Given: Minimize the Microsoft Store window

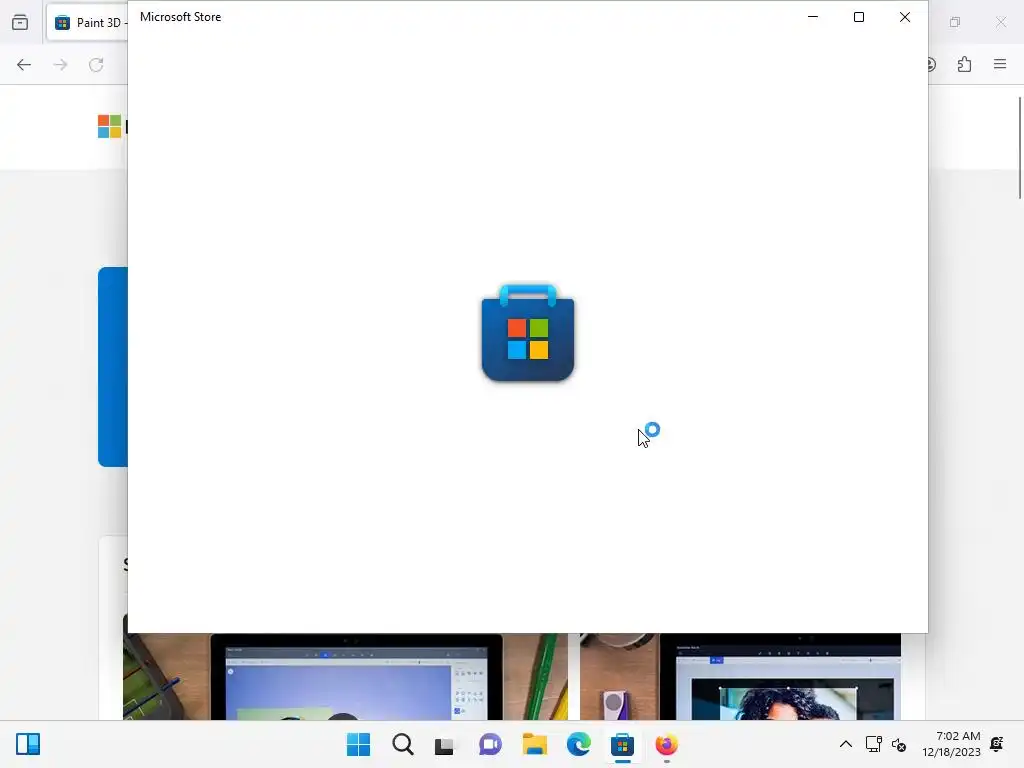Looking at the screenshot, I should 813,17.
